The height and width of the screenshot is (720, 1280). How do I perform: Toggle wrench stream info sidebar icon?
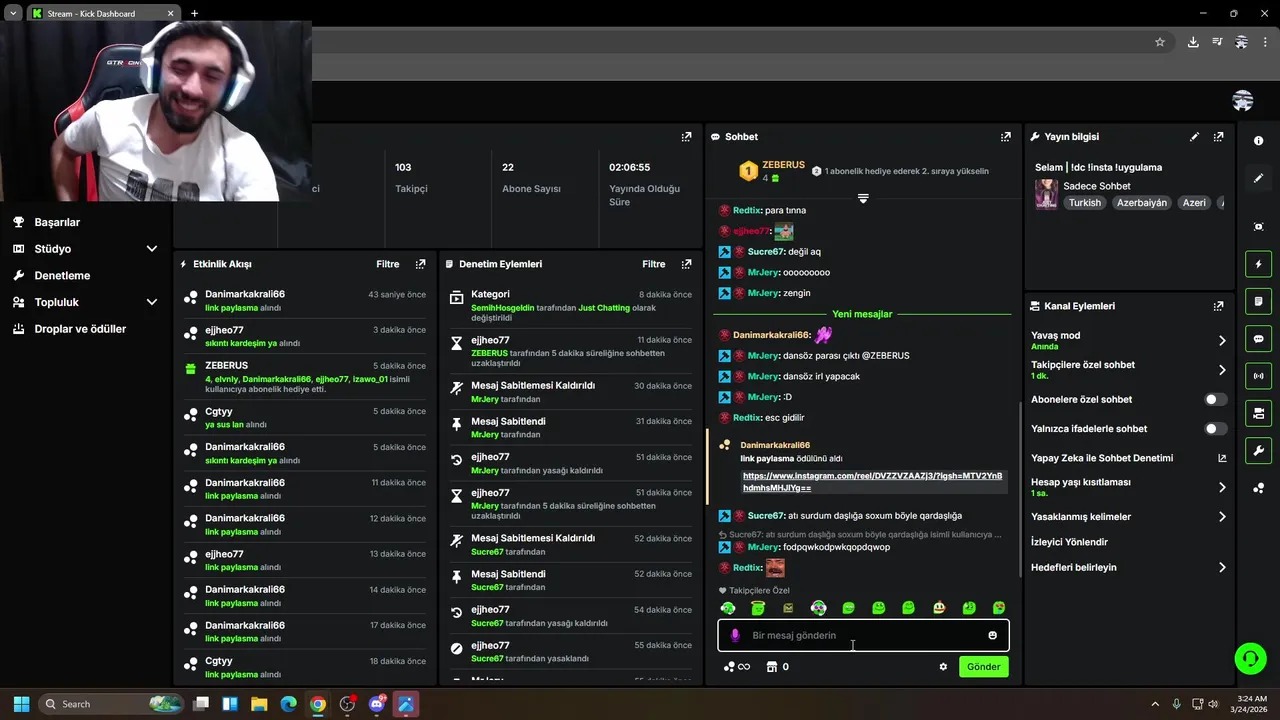(1258, 450)
